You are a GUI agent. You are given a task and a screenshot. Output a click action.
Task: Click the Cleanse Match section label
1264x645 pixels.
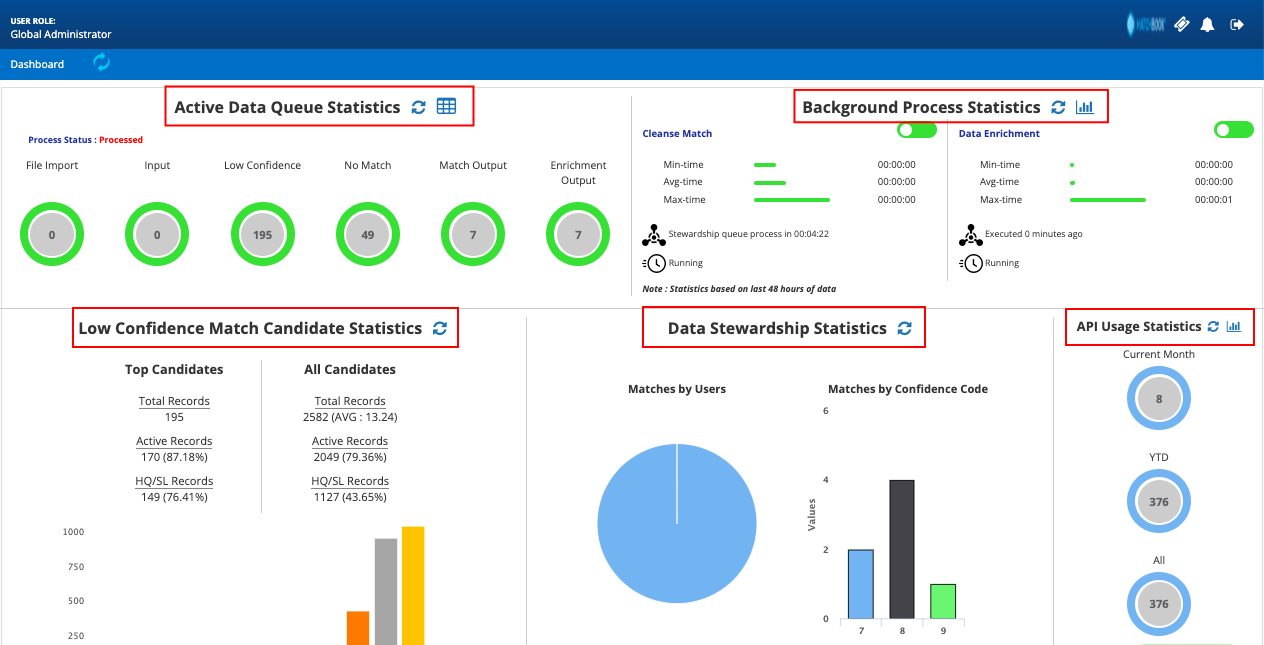(x=677, y=133)
